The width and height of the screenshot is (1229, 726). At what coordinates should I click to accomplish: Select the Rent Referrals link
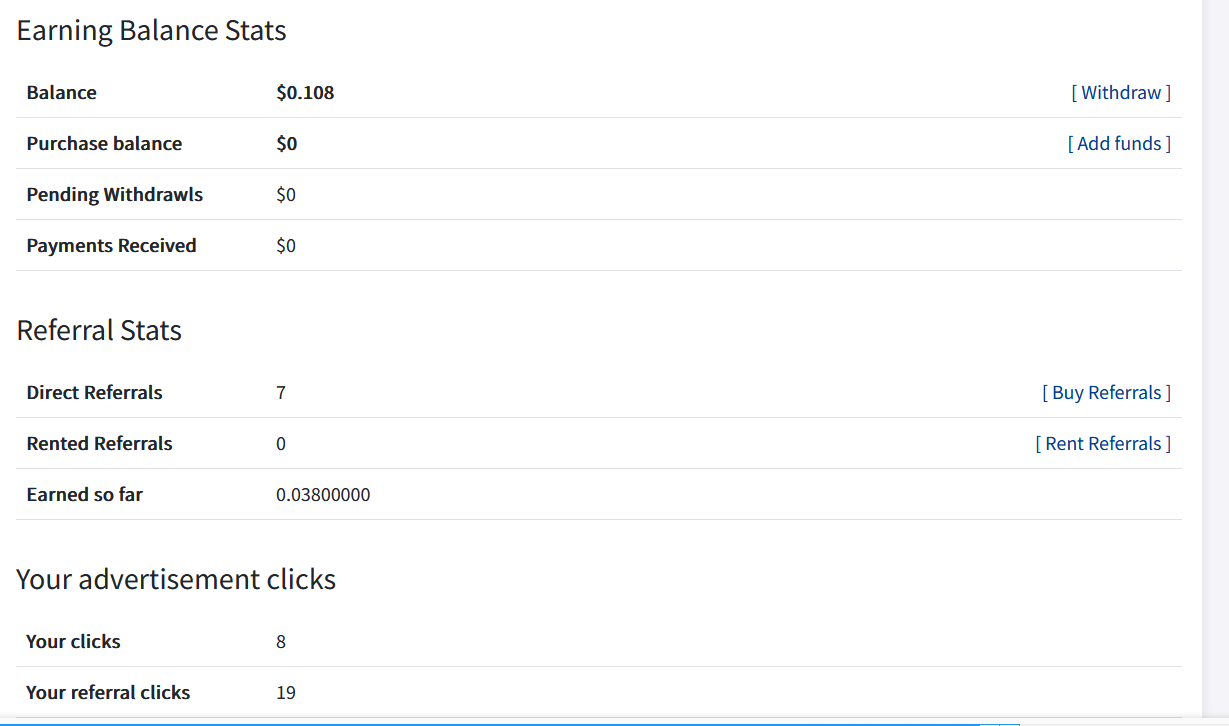[x=1103, y=444]
